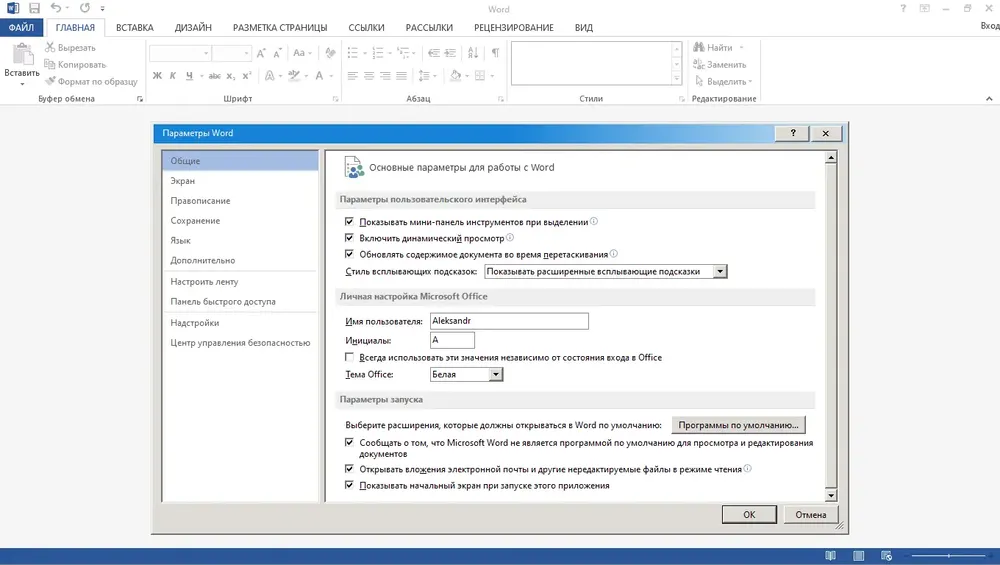Click the Replace (Заменить) icon
Image resolution: width=1000 pixels, height=565 pixels.
[698, 64]
